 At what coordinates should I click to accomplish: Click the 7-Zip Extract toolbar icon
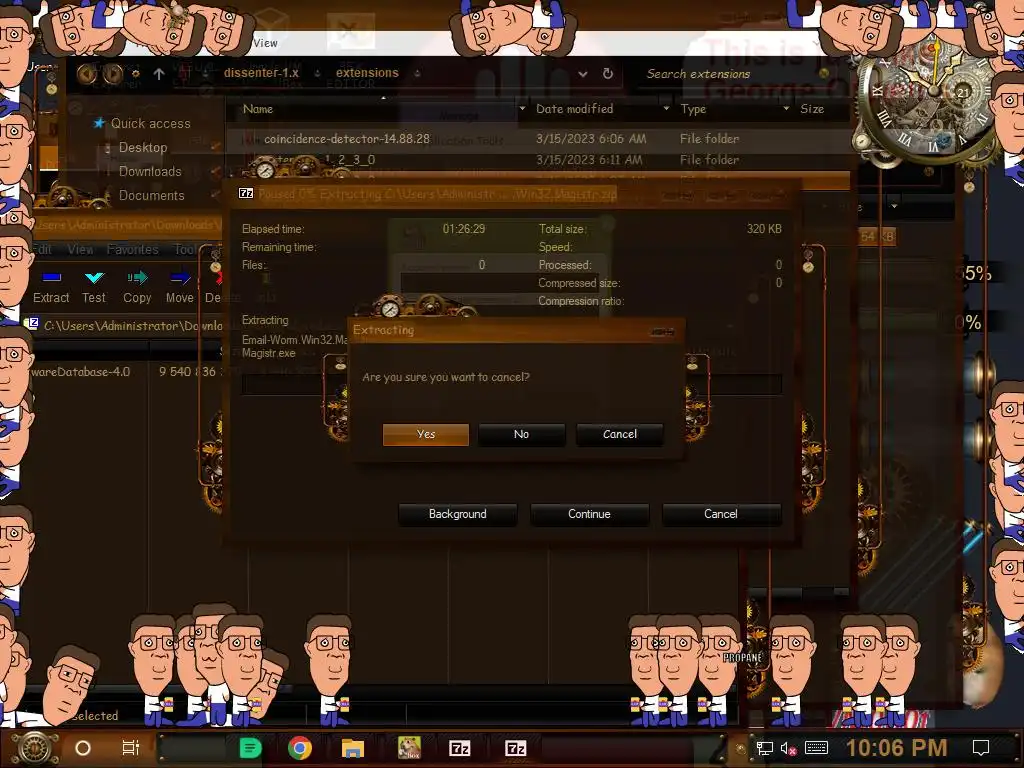point(52,278)
